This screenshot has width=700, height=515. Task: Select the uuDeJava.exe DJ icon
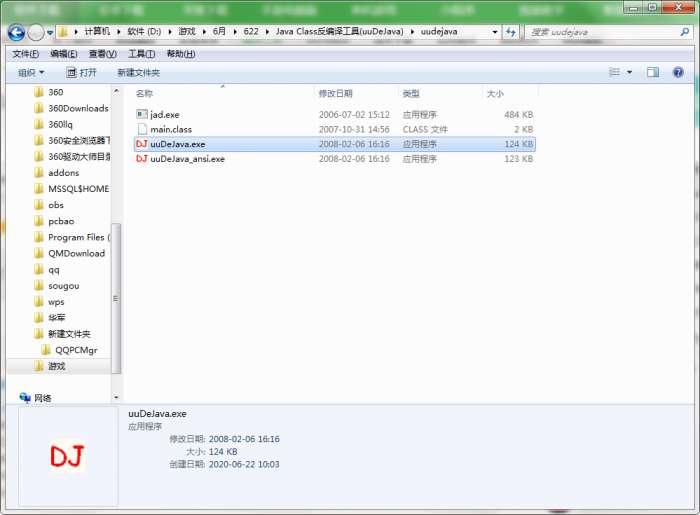[142, 144]
